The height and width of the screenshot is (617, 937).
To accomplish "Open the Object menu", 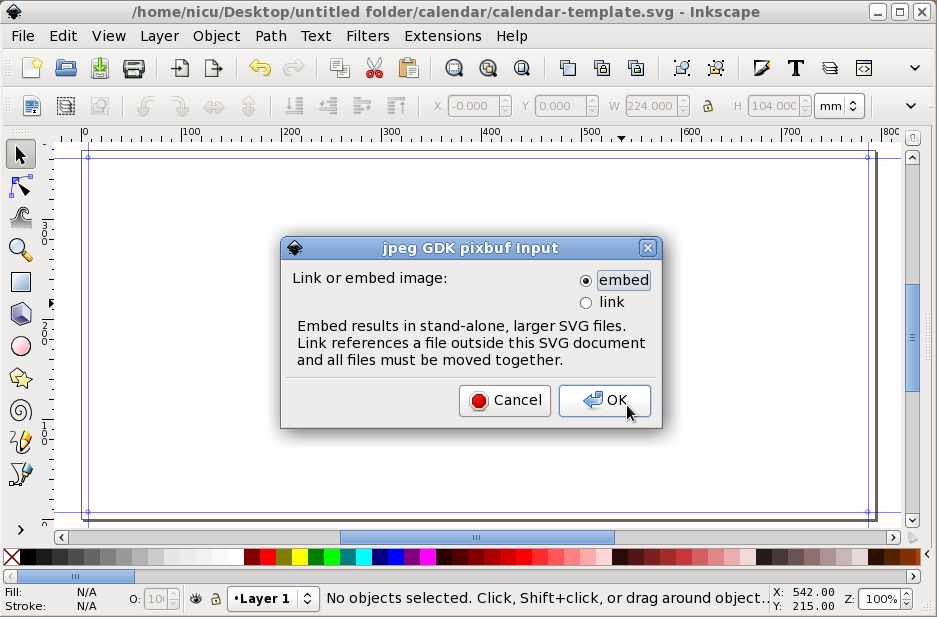I will tap(216, 36).
